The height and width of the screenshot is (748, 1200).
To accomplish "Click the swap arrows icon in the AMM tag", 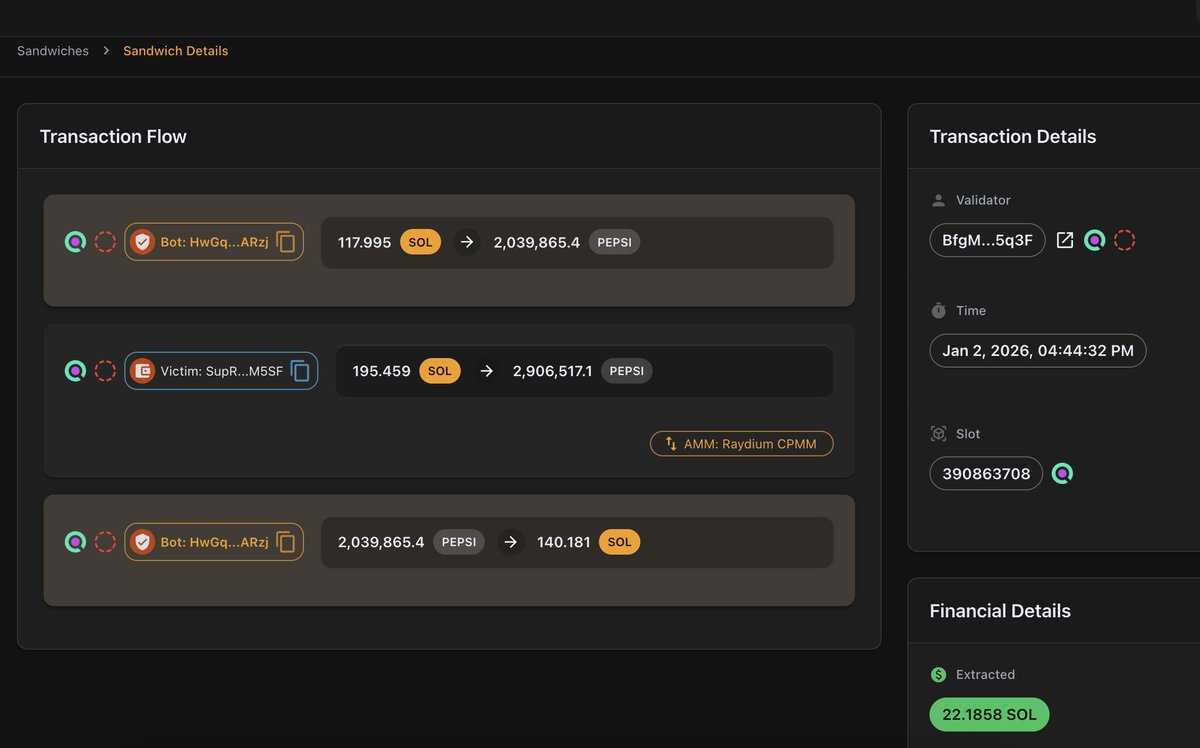I will 671,444.
